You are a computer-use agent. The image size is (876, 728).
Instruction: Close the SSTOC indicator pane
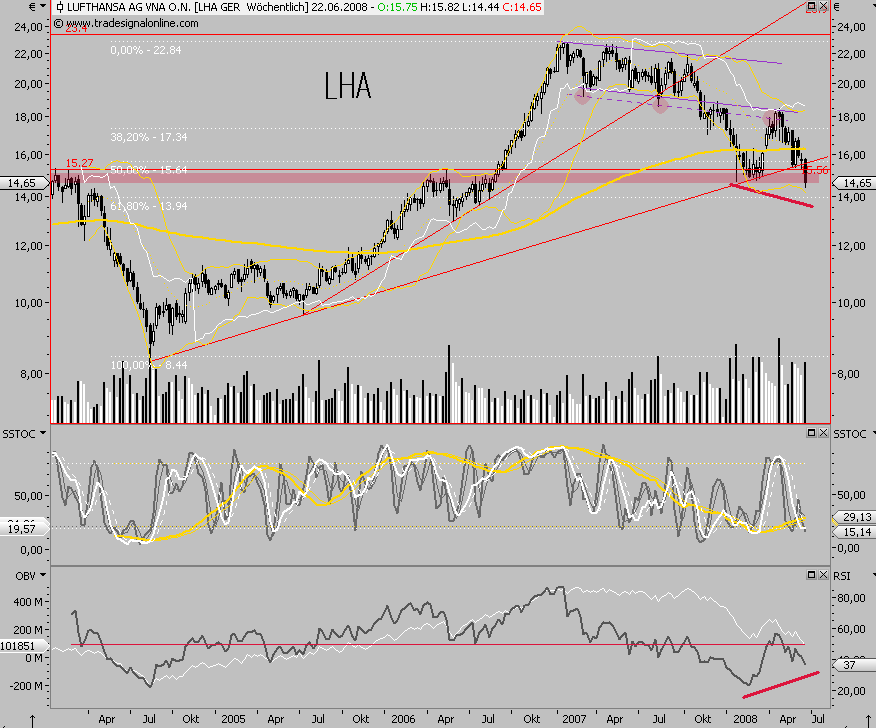coord(823,432)
